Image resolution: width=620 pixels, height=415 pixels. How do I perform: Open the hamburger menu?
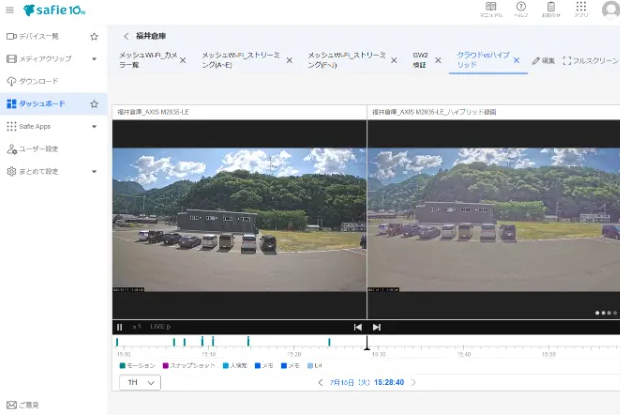click(x=10, y=10)
